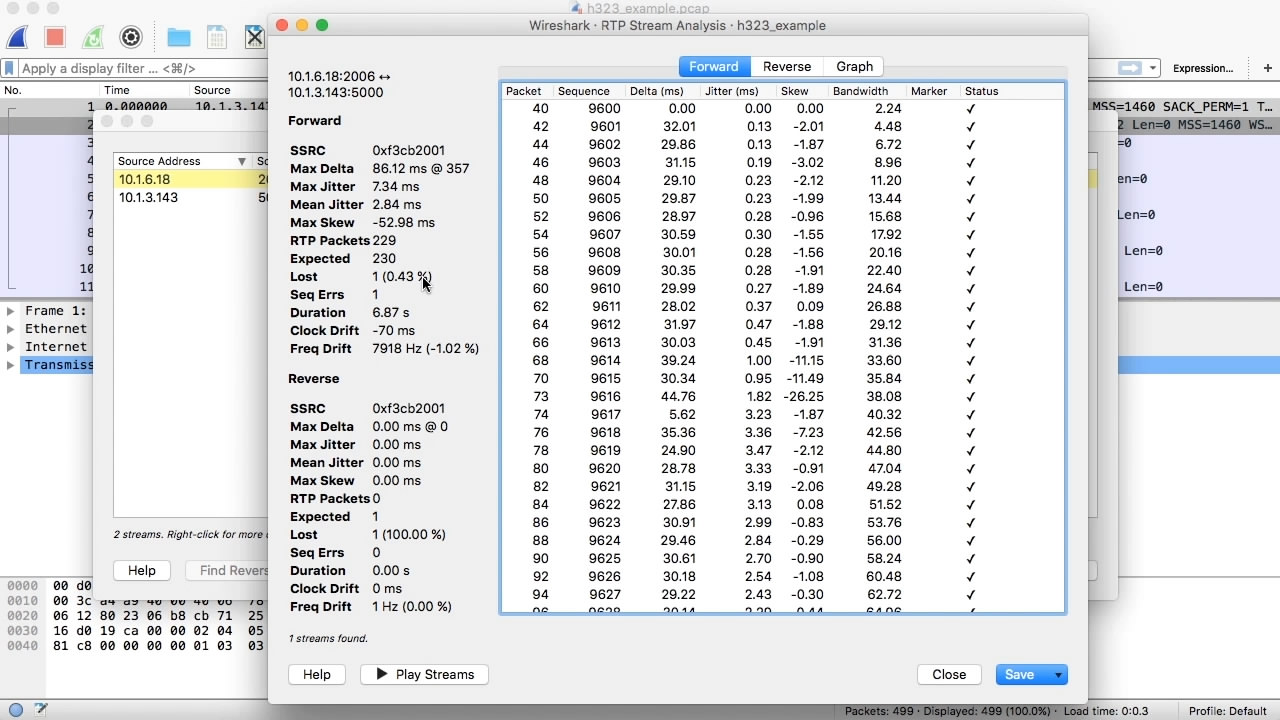1280x720 pixels.
Task: Click Help in RTP Stream Analysis dialog
Action: click(317, 675)
